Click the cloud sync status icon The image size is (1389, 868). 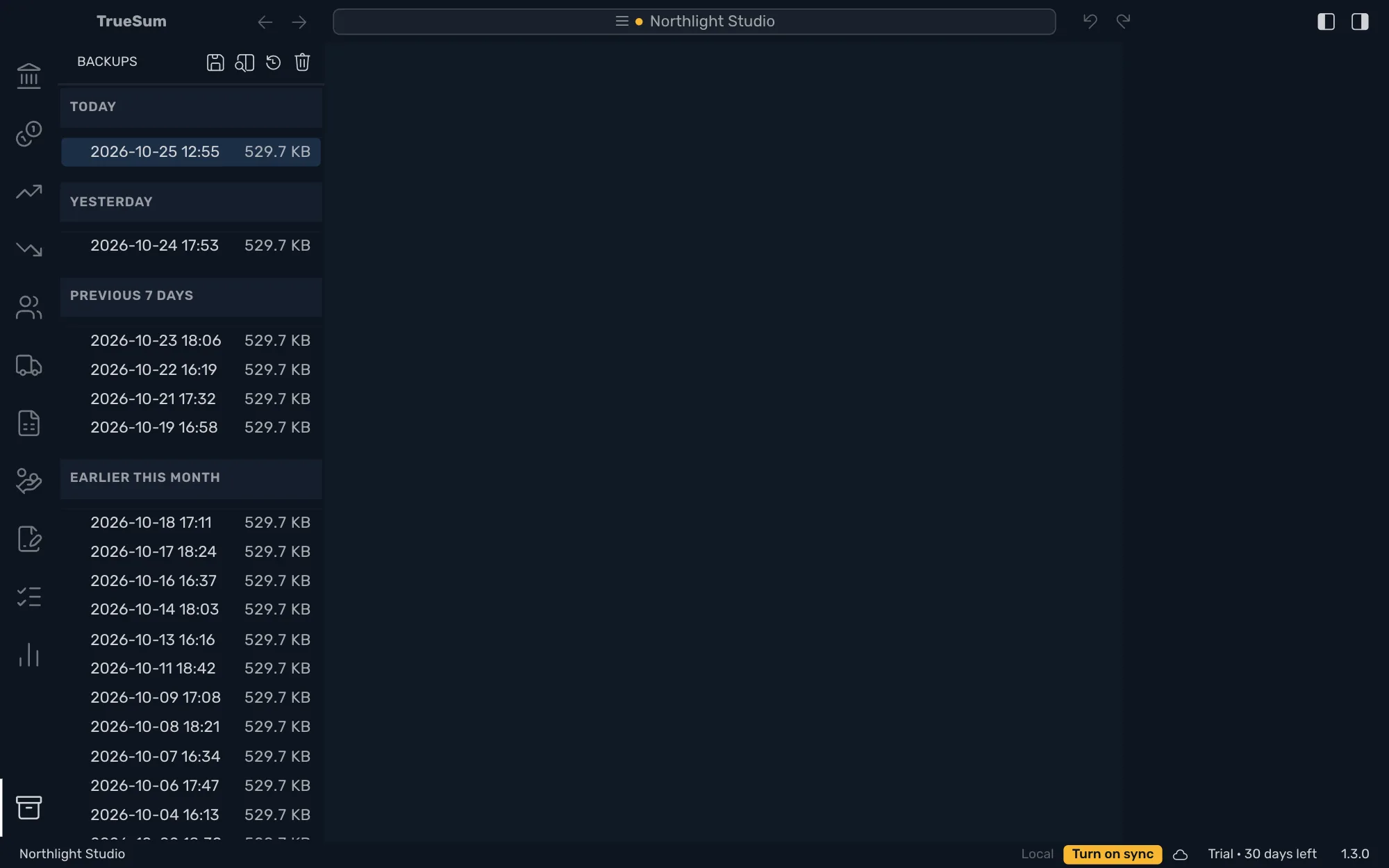(x=1180, y=855)
